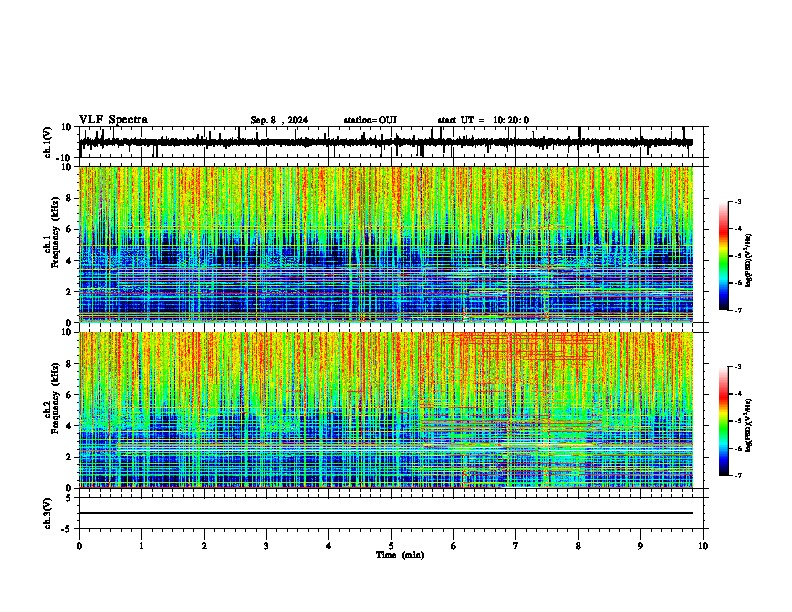Select the ch.2 "Frequency (kHz)" axis label
Image resolution: width=792 pixels, height=612 pixels.
55,398
